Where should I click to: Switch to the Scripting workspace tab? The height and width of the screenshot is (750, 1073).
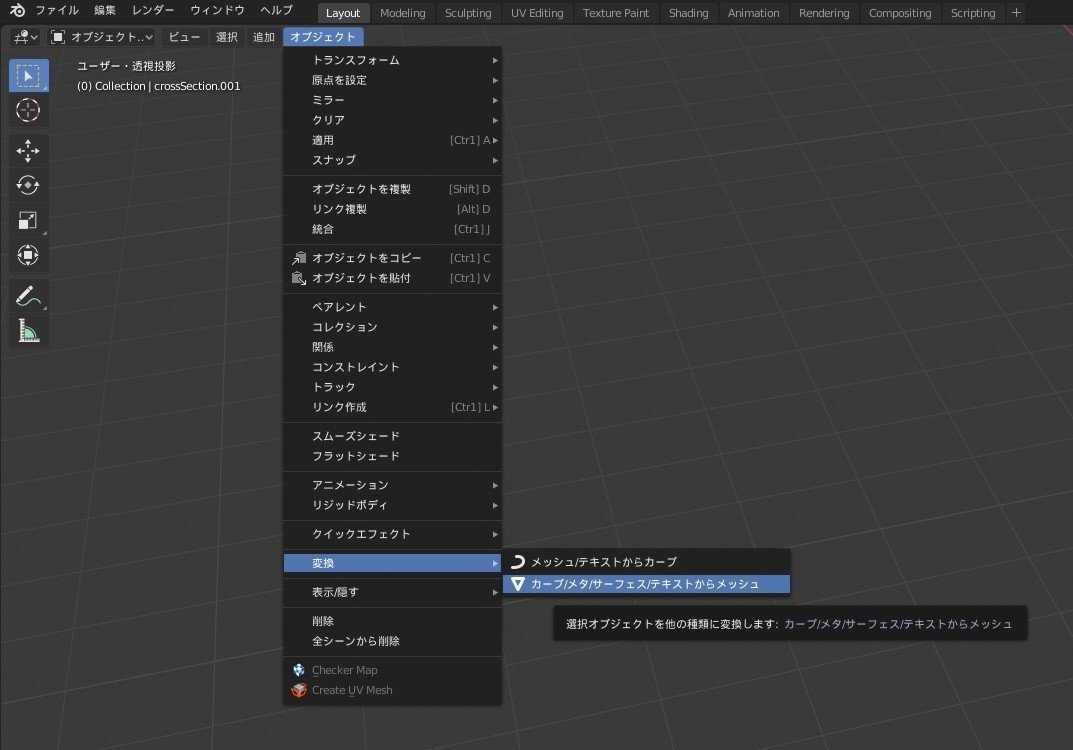coord(972,13)
